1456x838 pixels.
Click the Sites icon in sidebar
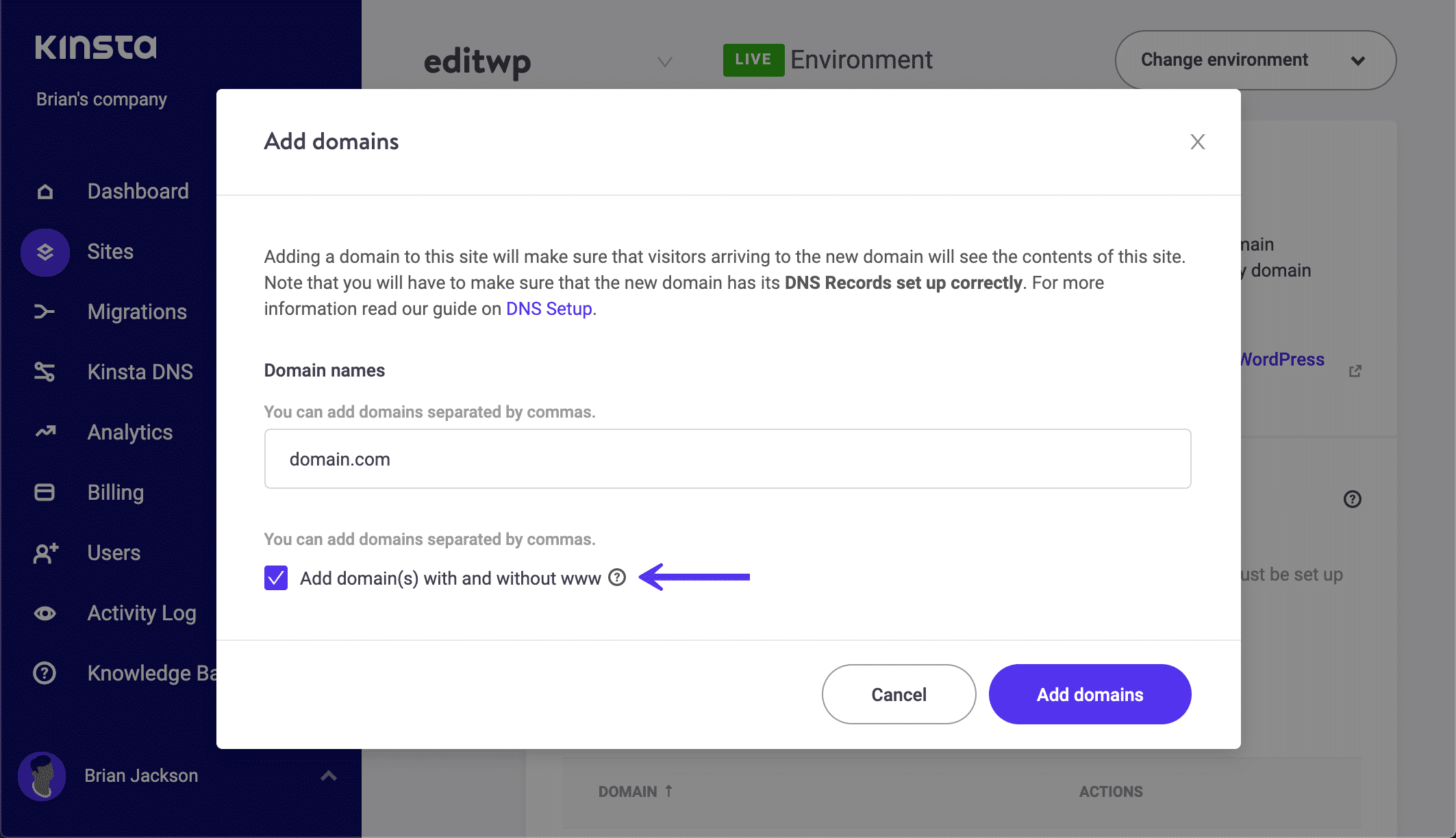(x=44, y=251)
